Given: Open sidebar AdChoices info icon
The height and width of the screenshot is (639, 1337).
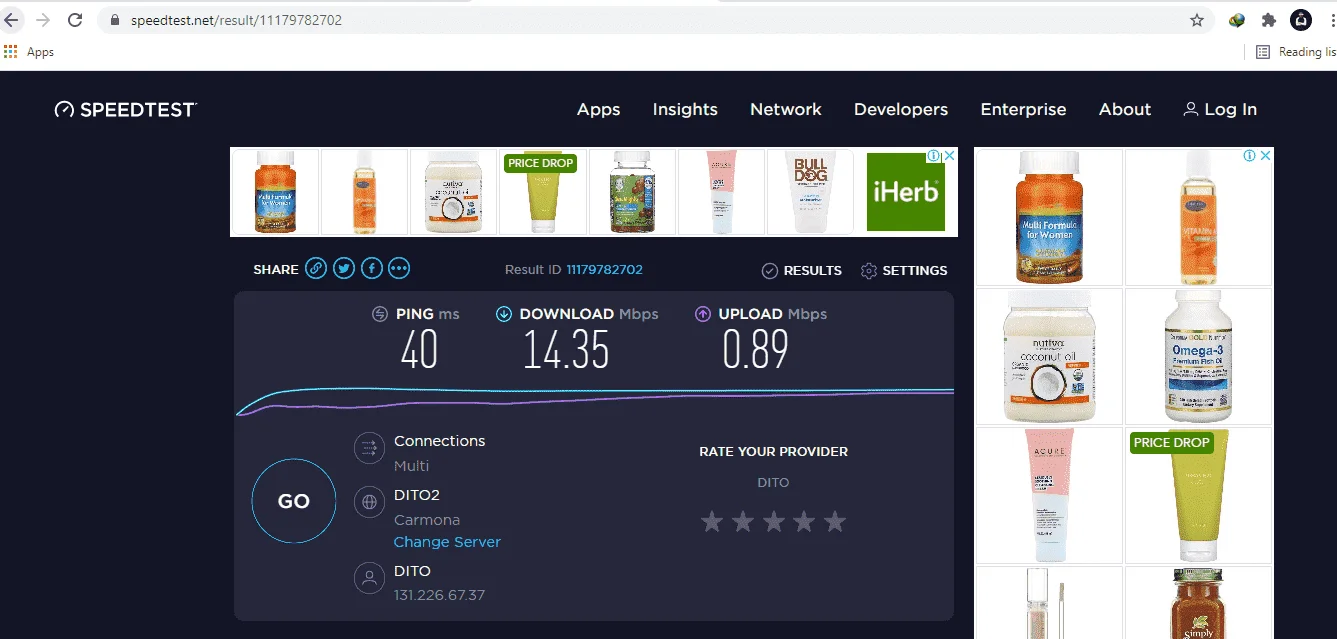Looking at the screenshot, I should tap(1250, 155).
